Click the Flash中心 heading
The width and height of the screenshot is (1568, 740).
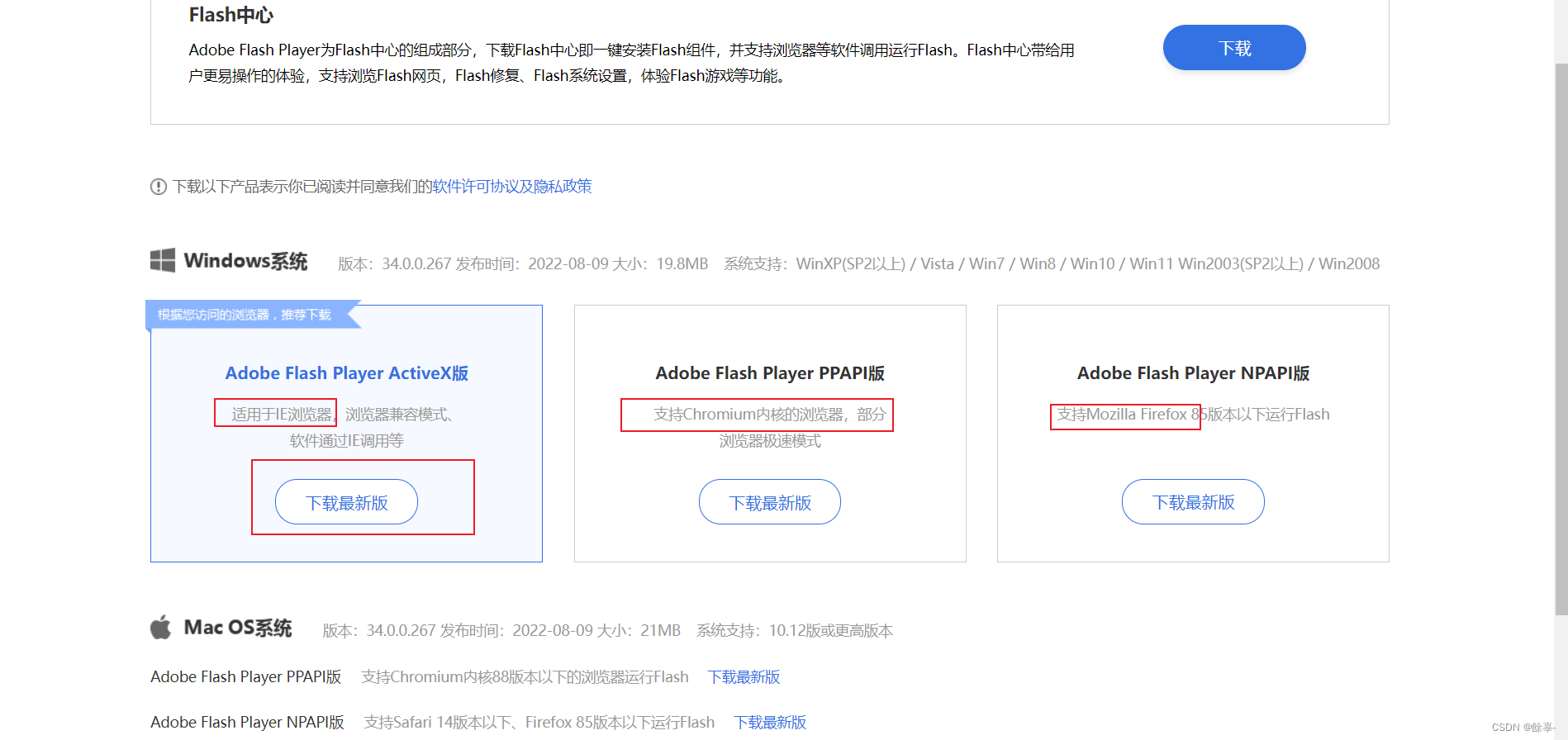point(230,15)
